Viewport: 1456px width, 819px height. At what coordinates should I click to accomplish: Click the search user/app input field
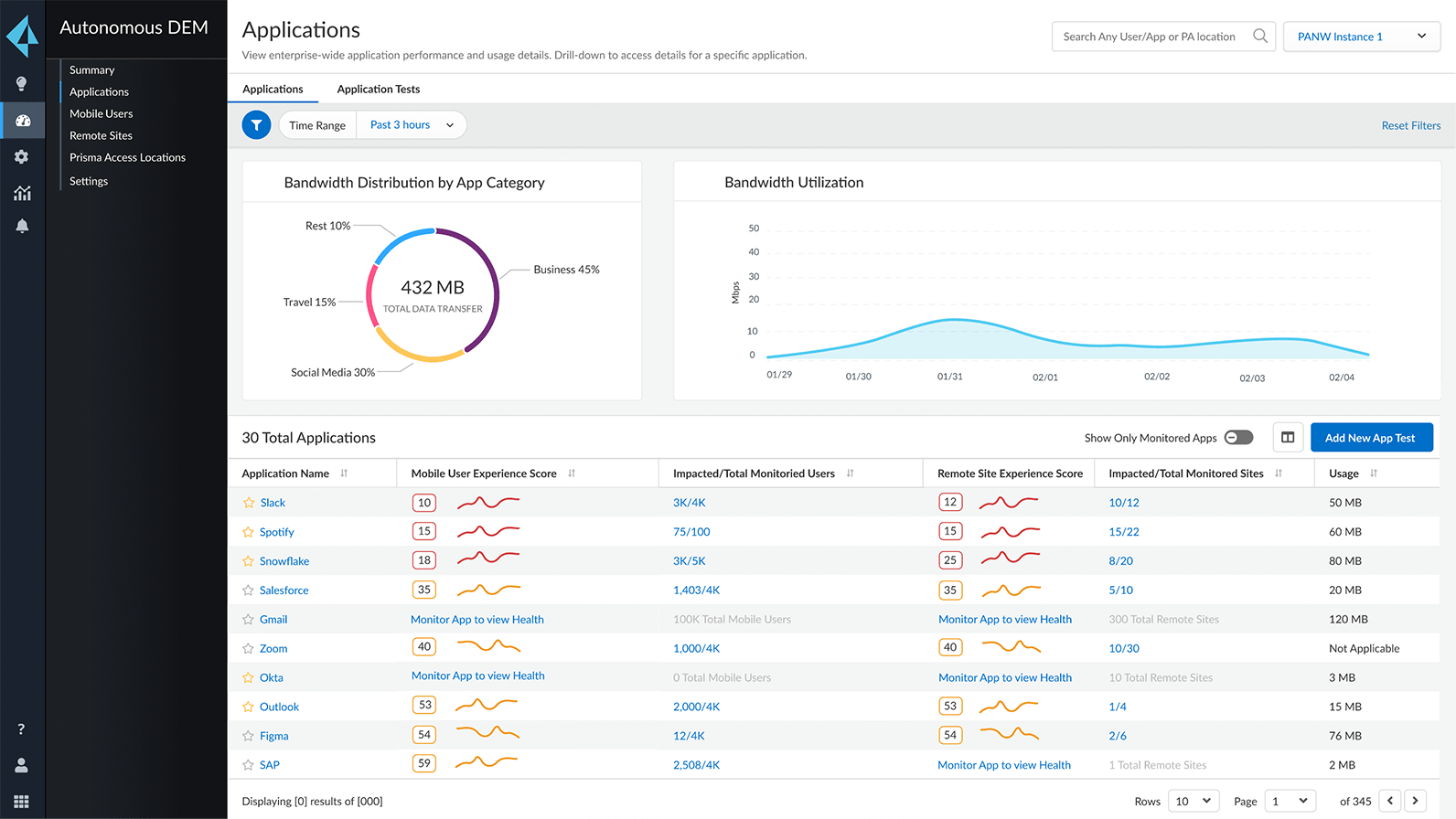click(1149, 37)
